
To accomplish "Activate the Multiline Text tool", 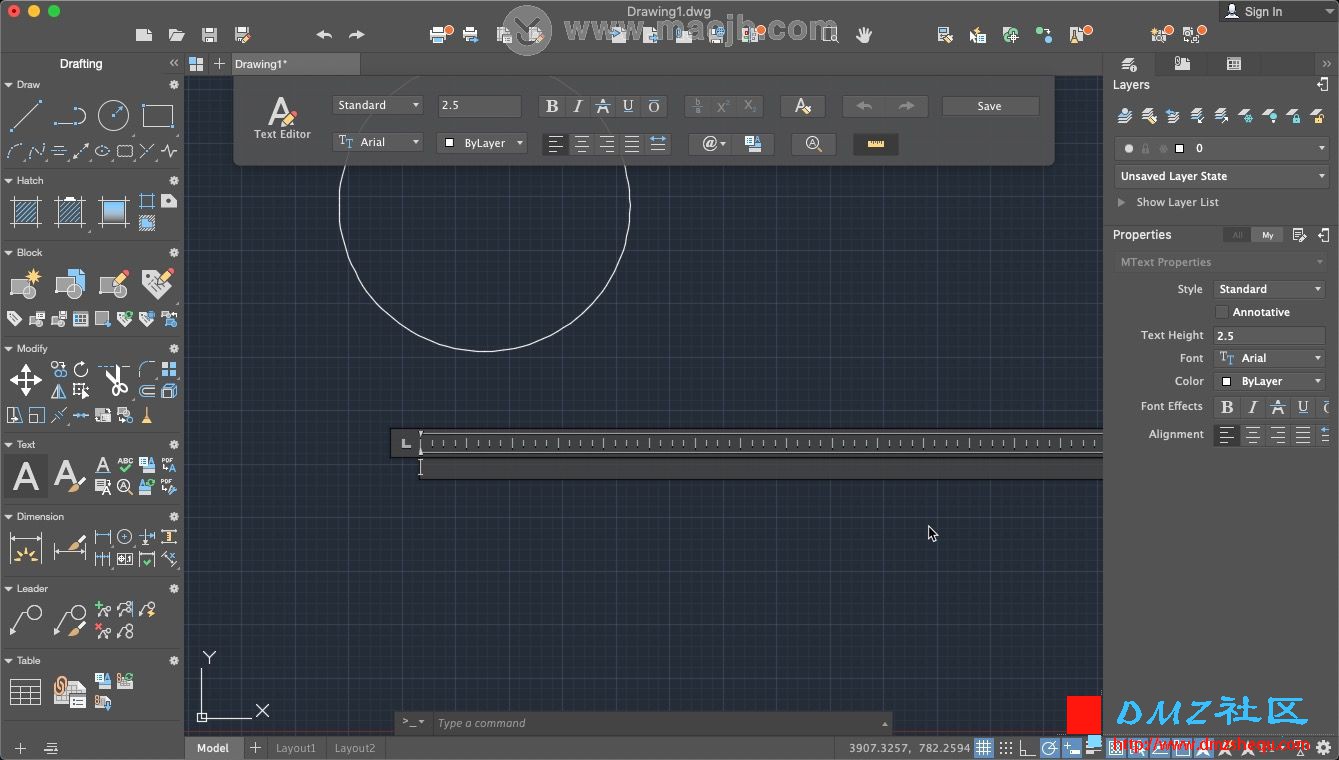I will (x=26, y=476).
